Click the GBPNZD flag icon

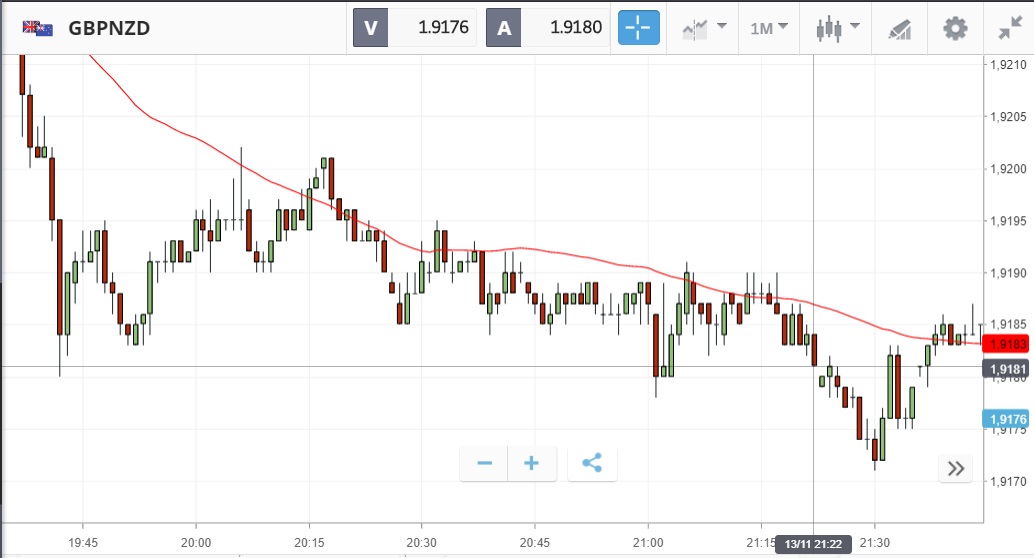[x=38, y=28]
